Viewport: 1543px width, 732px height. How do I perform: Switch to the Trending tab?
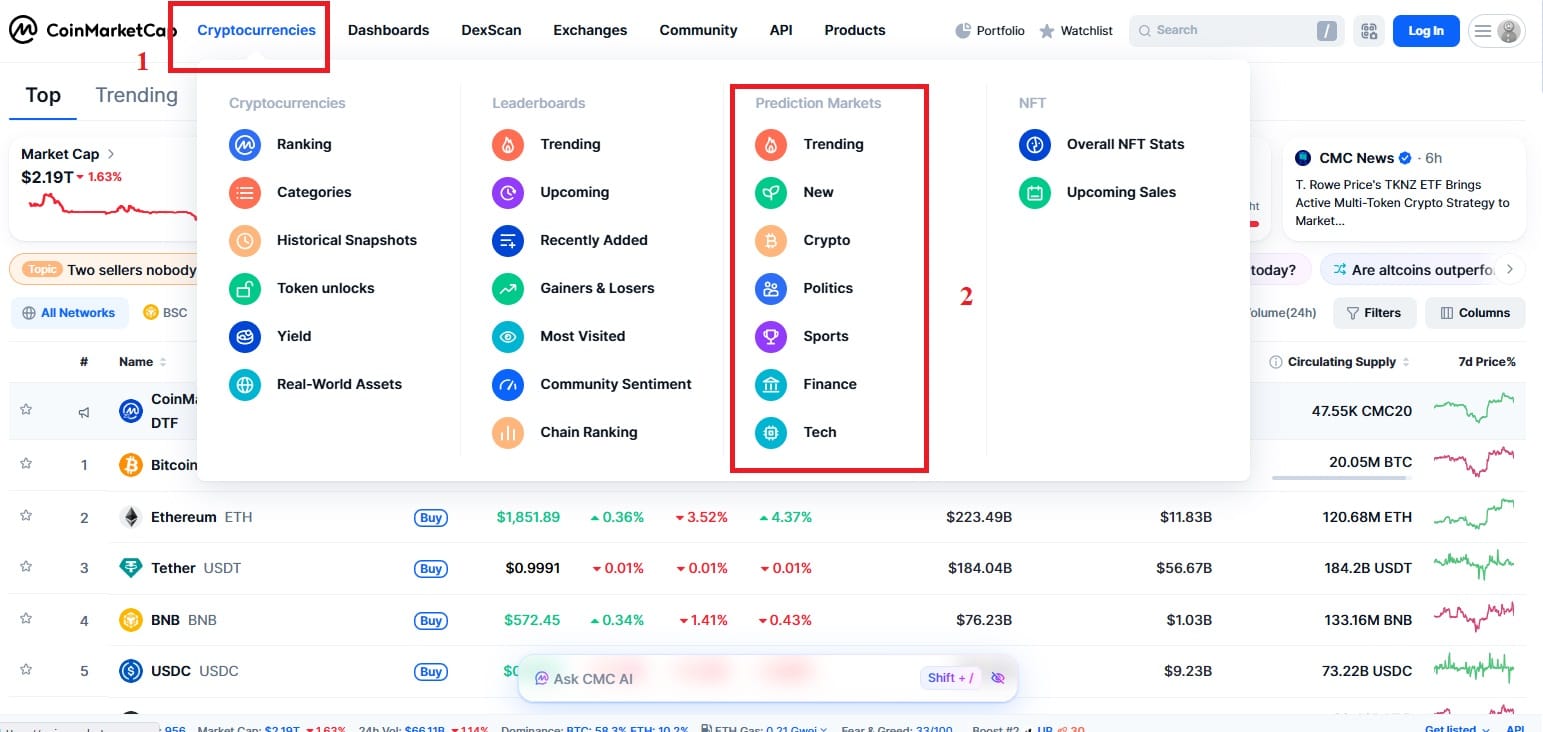point(136,95)
